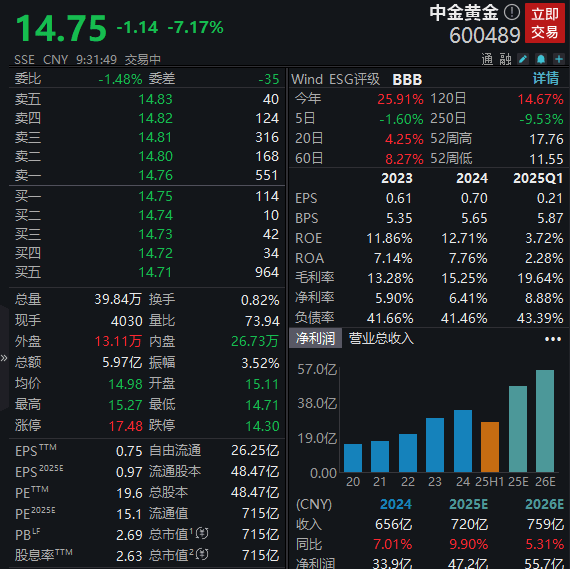570x569 pixels.
Task: Open the ESG 详情 link
Action: click(546, 79)
